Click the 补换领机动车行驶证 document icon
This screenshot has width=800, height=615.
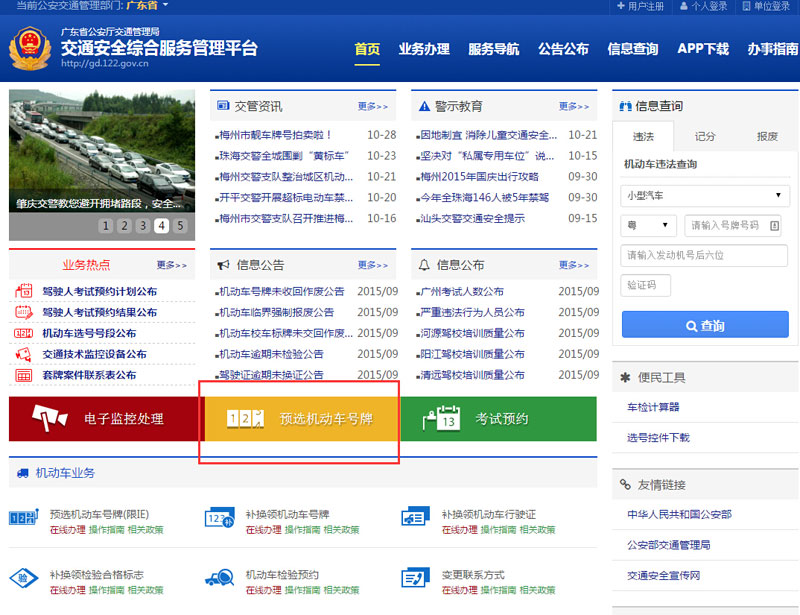tap(415, 519)
